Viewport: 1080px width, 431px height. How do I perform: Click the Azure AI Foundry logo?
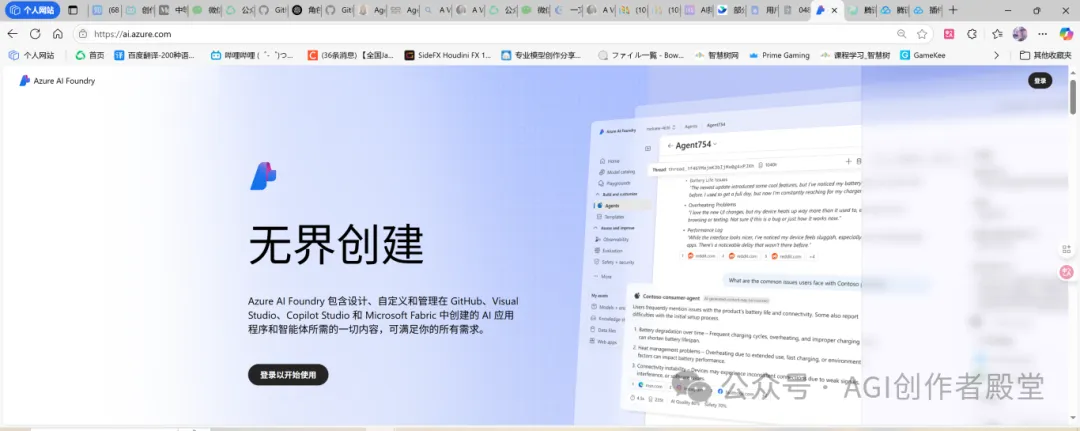[x=57, y=81]
